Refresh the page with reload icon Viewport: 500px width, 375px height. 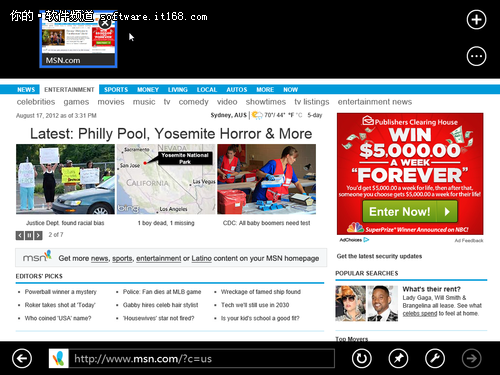click(x=362, y=358)
